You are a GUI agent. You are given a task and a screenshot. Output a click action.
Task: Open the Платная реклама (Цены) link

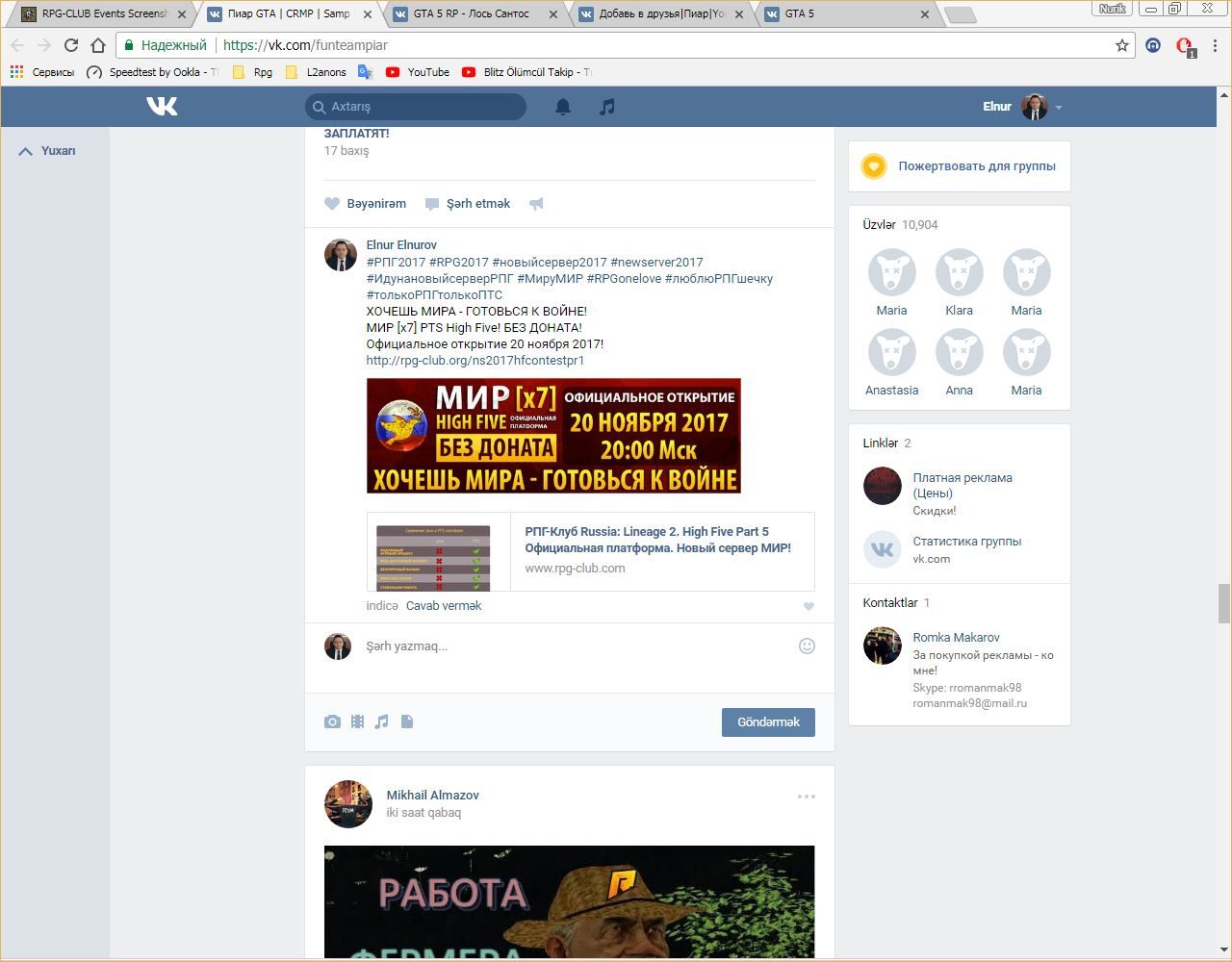click(962, 486)
